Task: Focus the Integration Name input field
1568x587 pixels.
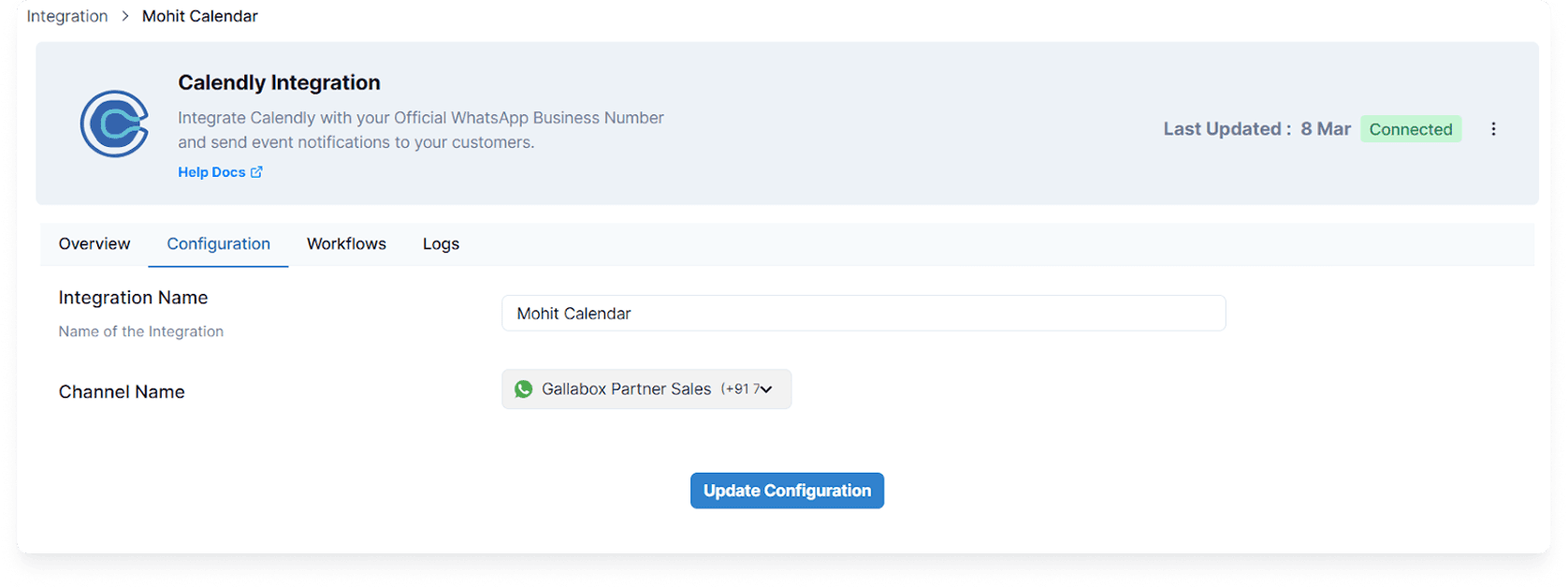Action: coord(864,314)
